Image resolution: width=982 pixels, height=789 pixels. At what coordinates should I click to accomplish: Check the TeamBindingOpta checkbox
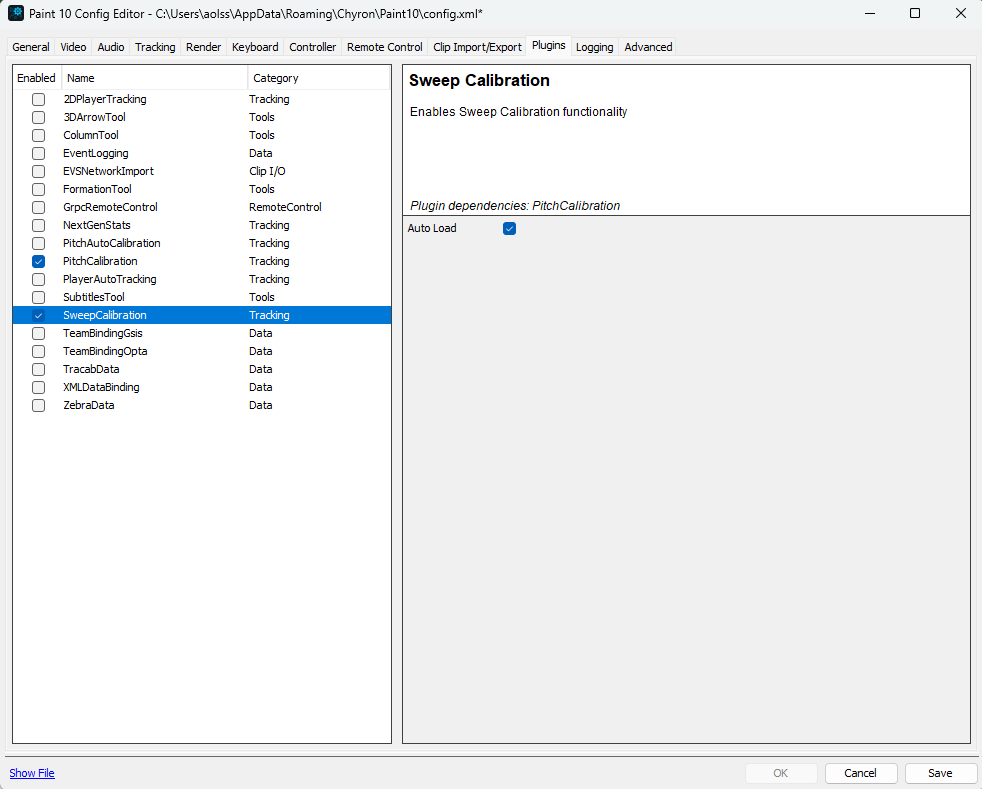coord(38,351)
